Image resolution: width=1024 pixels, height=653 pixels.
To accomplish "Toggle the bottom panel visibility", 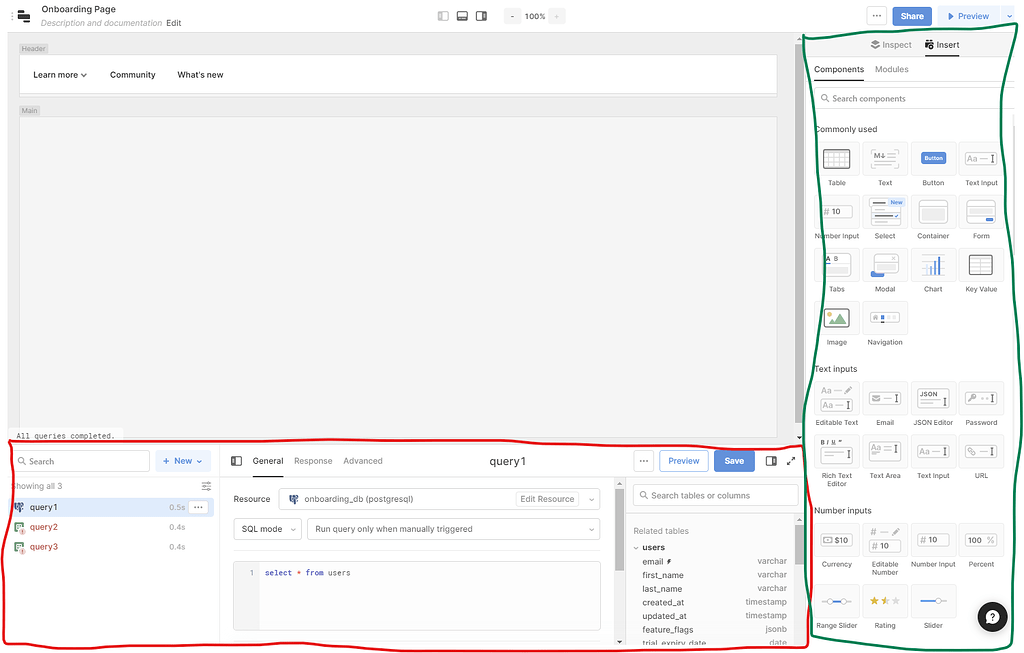I will coord(461,15).
